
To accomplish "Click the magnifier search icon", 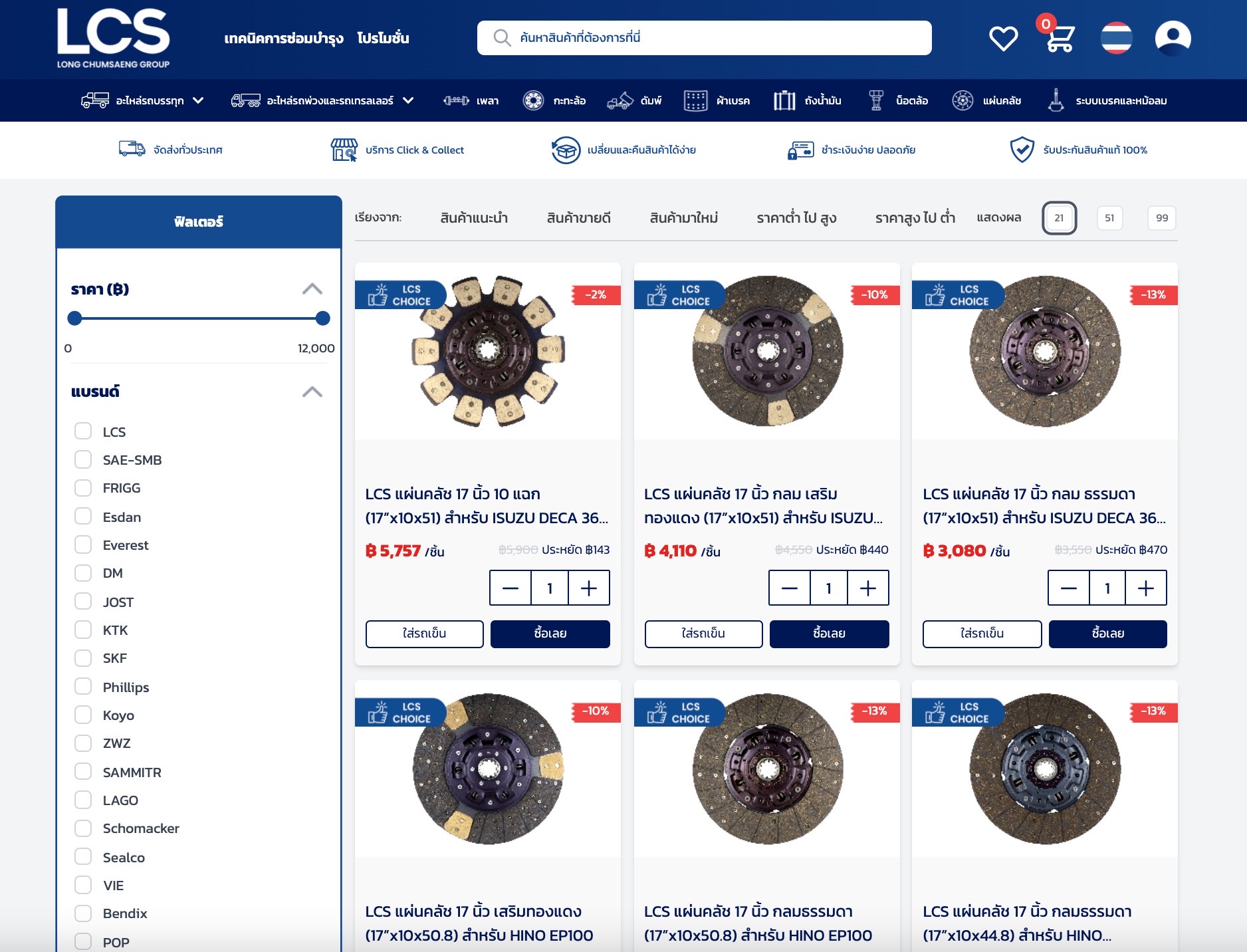I will point(502,38).
